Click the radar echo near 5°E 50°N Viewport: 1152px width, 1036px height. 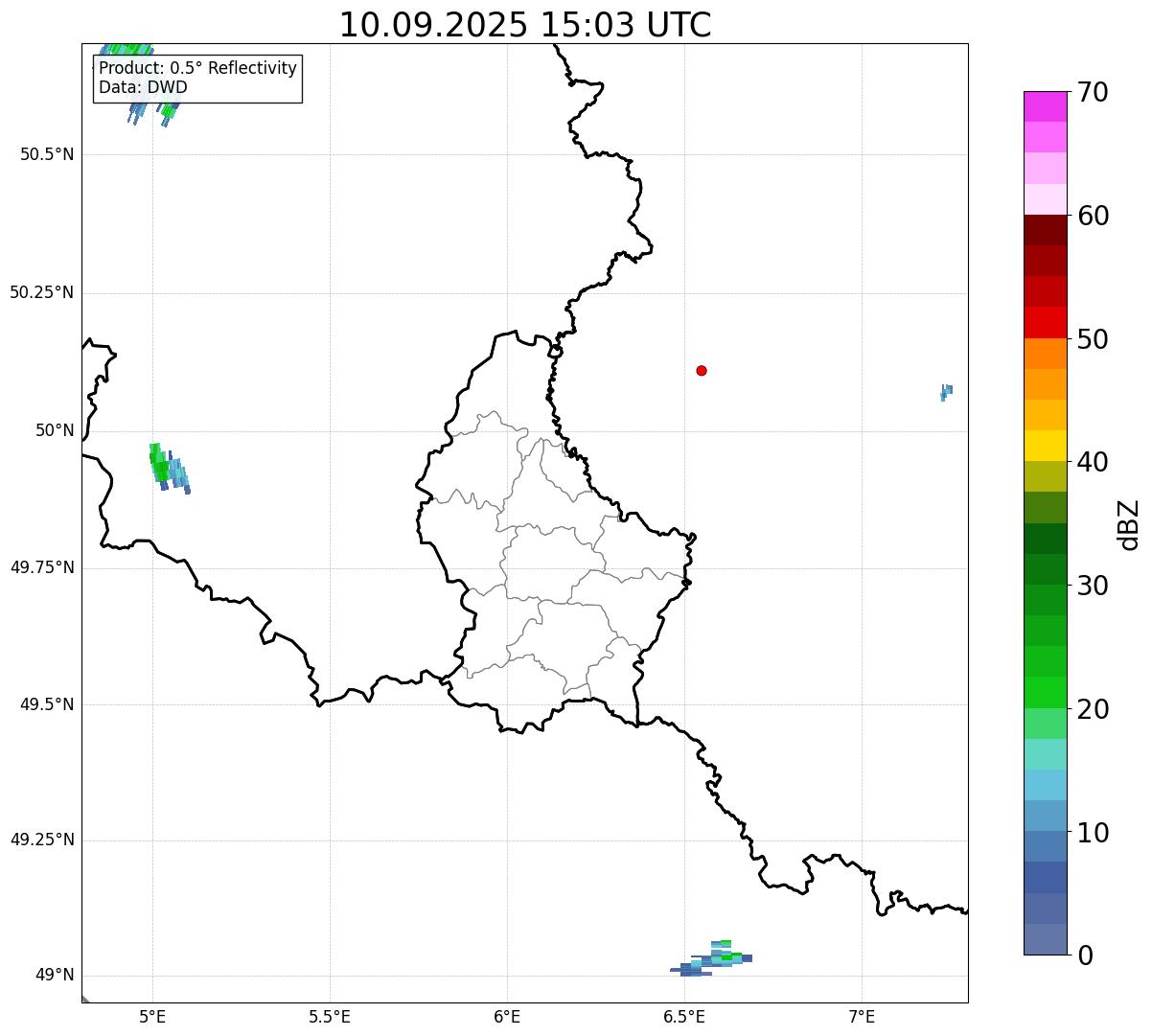coord(169,468)
